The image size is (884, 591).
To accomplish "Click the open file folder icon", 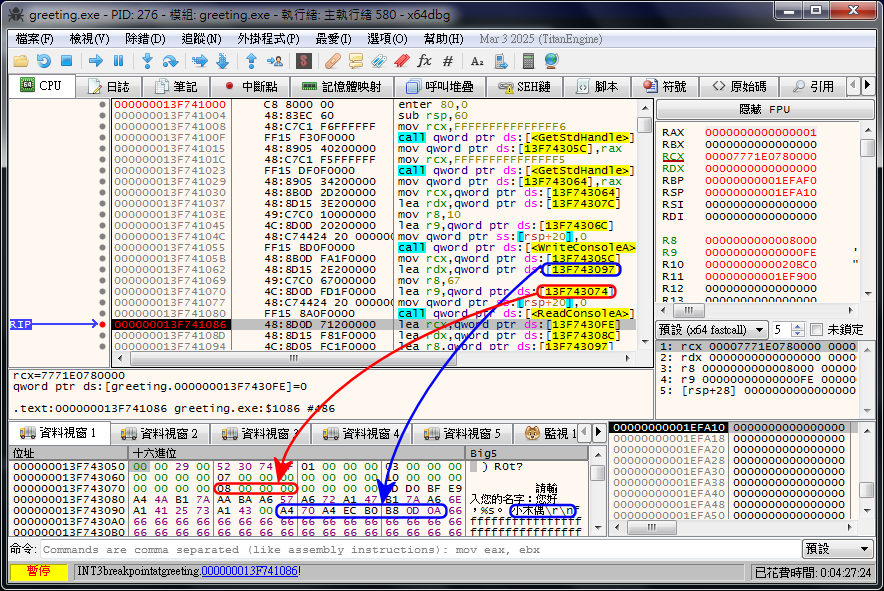I will (20, 61).
